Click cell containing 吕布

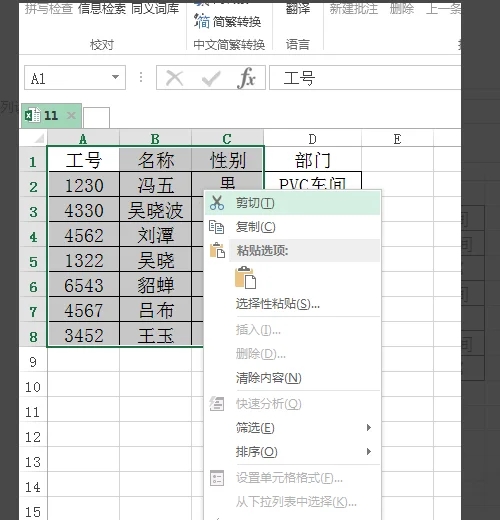156,310
